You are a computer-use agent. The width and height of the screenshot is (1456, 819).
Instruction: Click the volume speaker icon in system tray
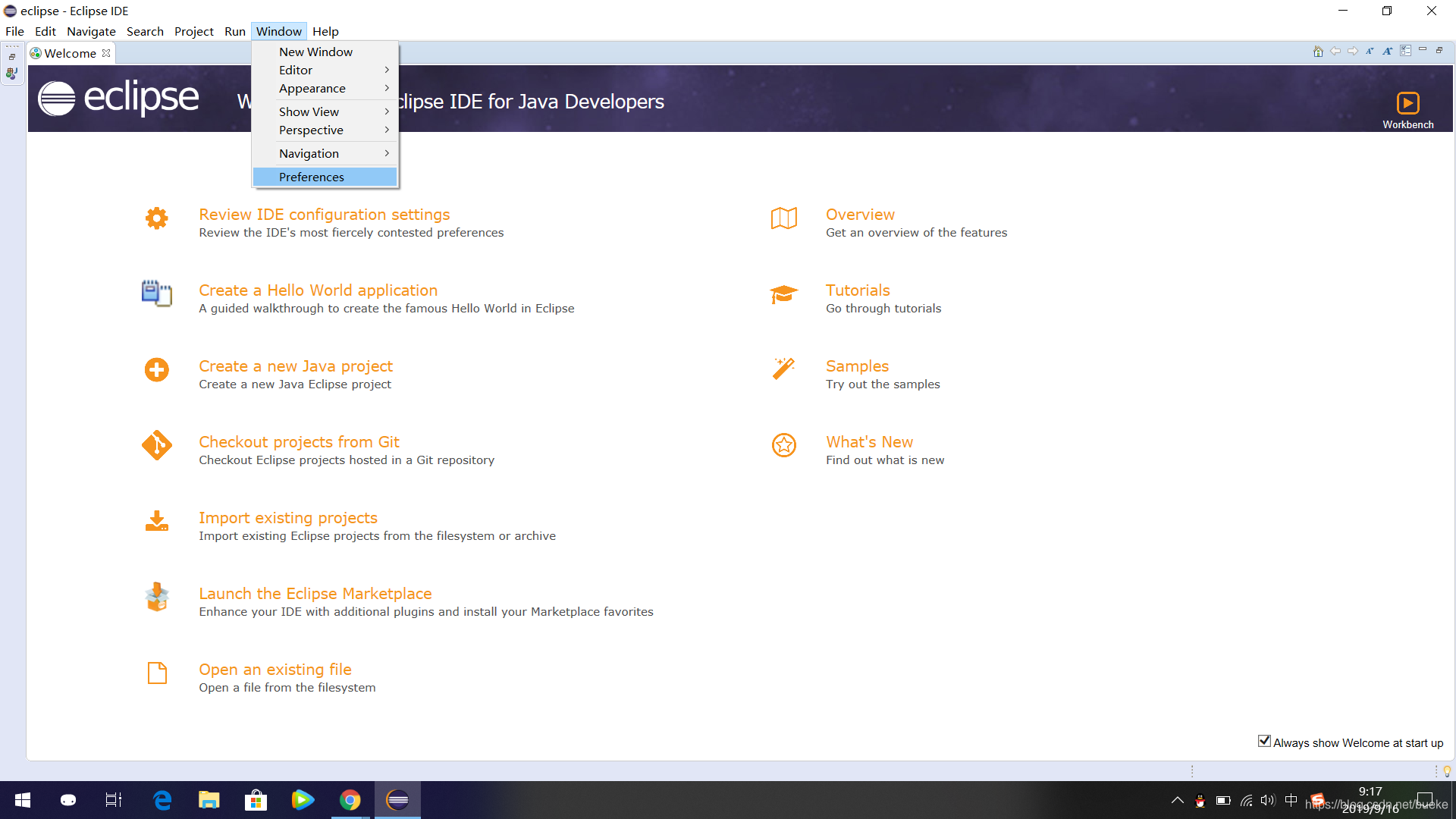pyautogui.click(x=1268, y=800)
